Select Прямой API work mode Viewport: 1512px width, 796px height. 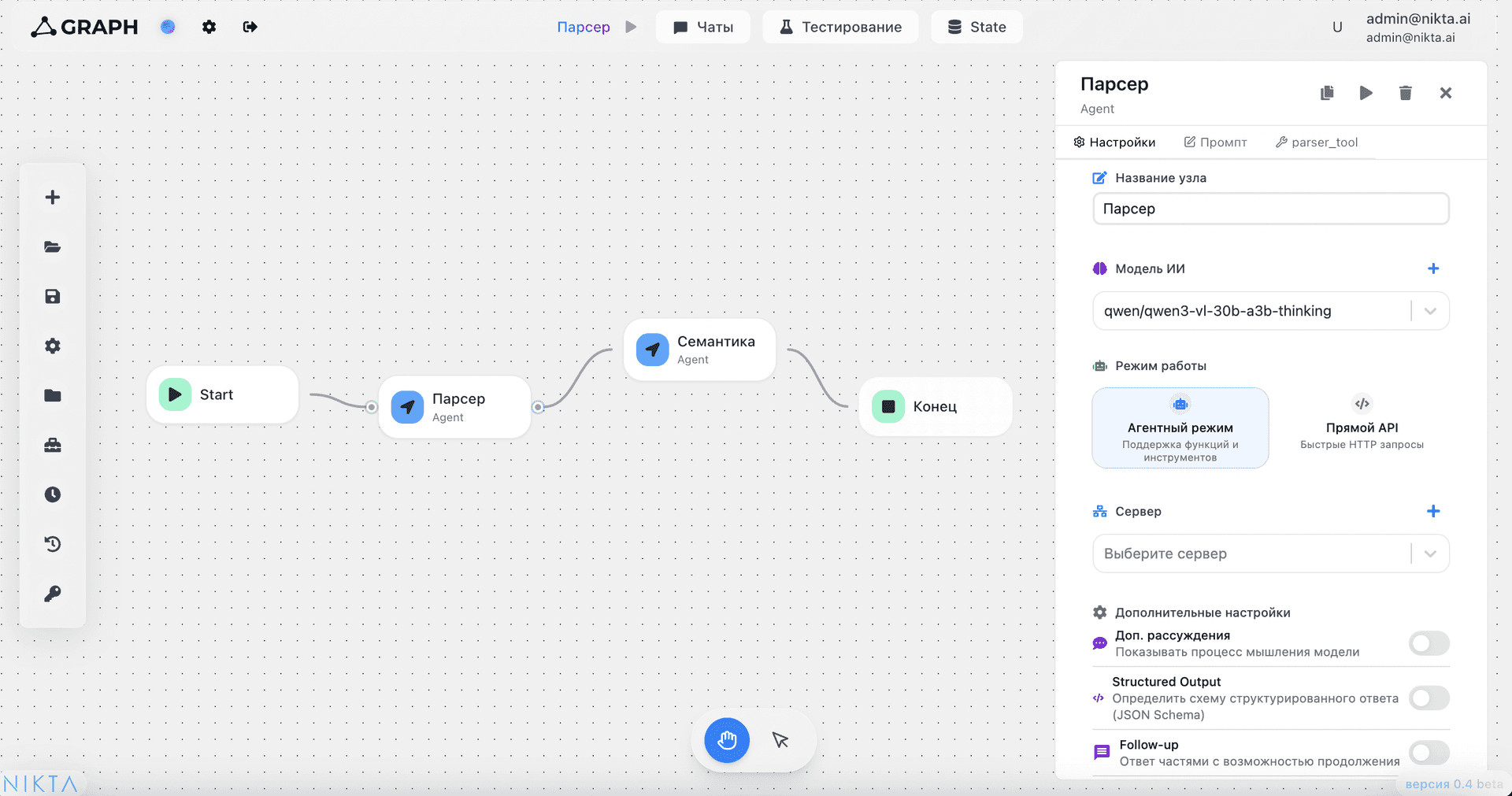coord(1362,428)
